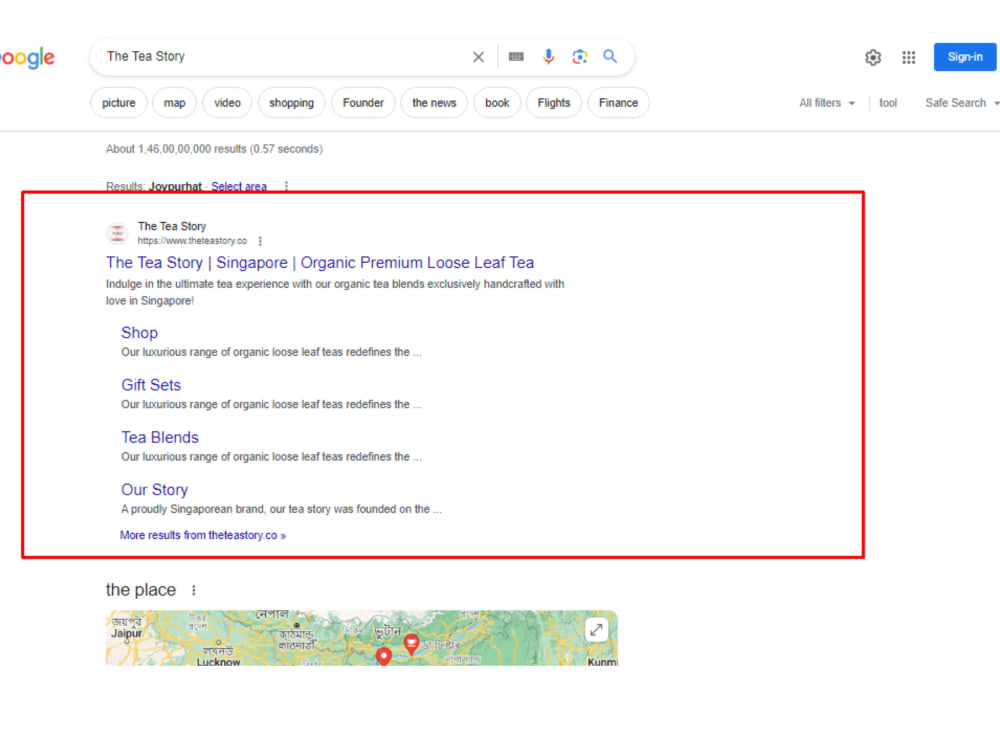Sign in with the blue Sign-in button
Screen dimensions: 1000x750
[965, 57]
